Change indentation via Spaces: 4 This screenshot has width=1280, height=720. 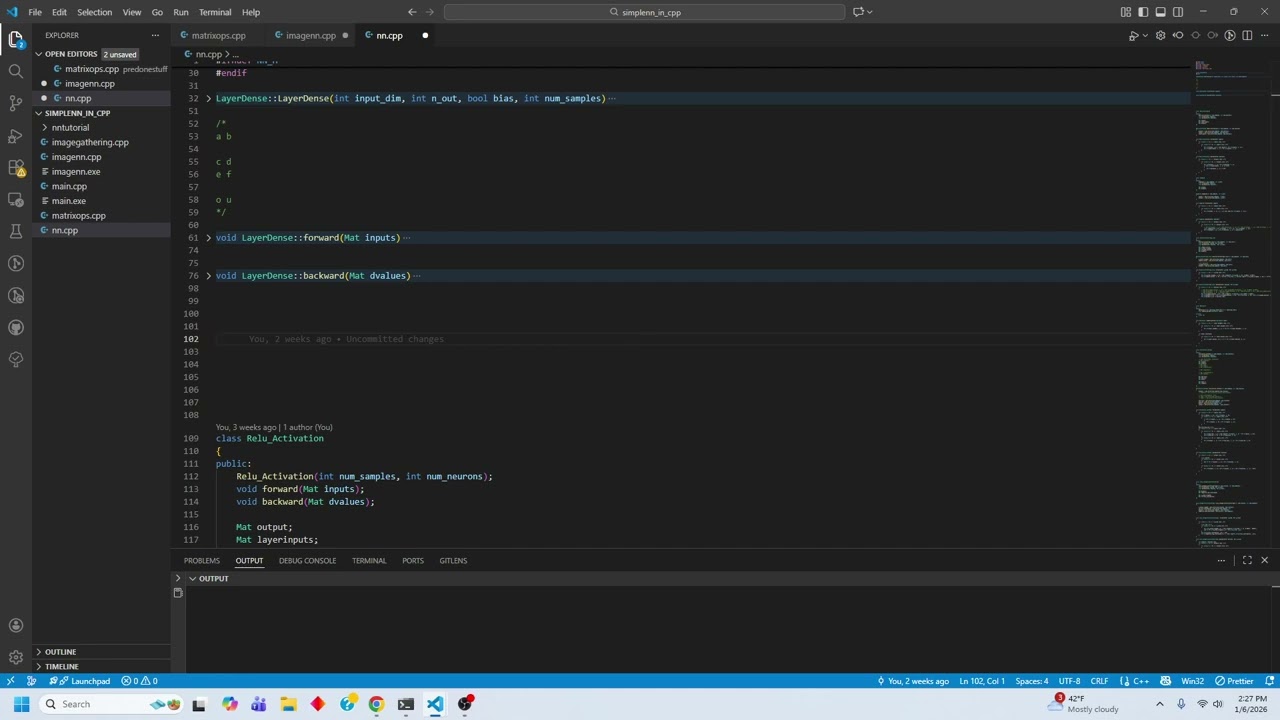[1032, 681]
